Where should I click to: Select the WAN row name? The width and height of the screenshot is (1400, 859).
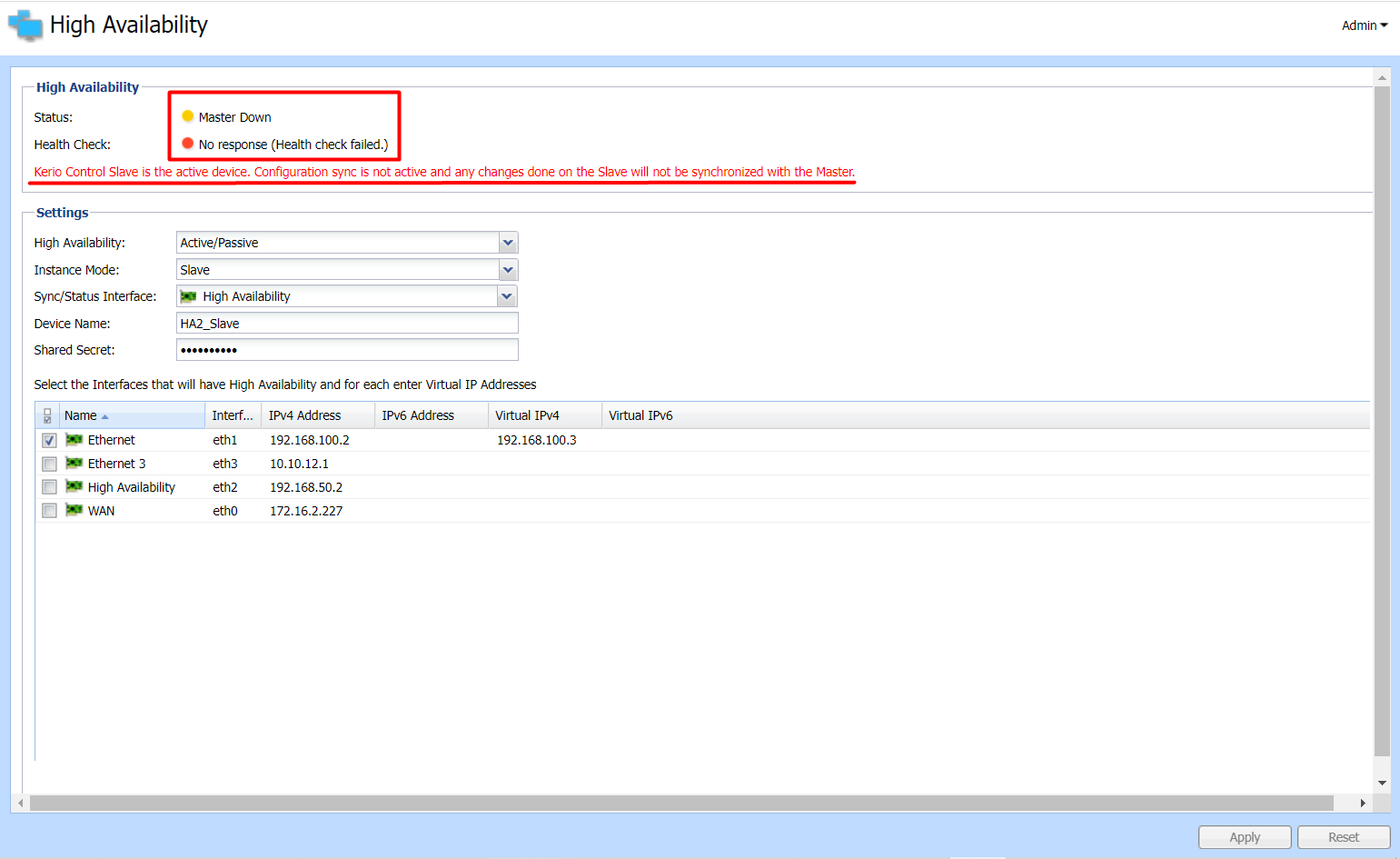[x=101, y=511]
